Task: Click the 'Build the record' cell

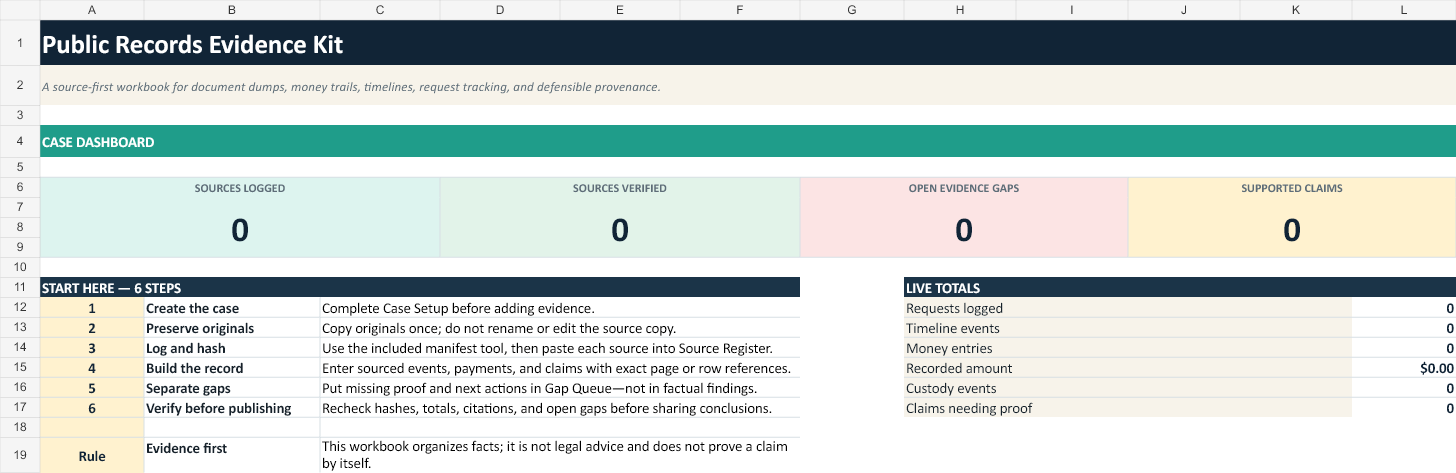Action: tap(232, 368)
